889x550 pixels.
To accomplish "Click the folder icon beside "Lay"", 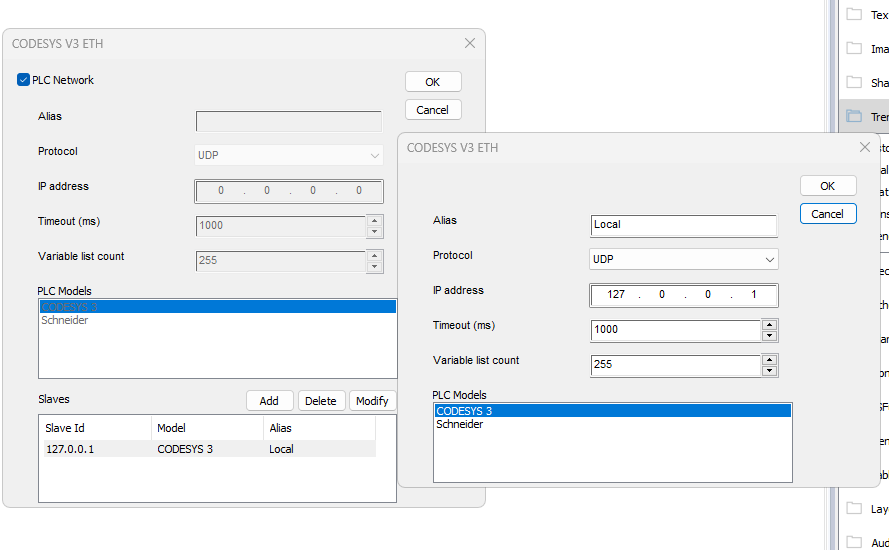I will point(854,508).
